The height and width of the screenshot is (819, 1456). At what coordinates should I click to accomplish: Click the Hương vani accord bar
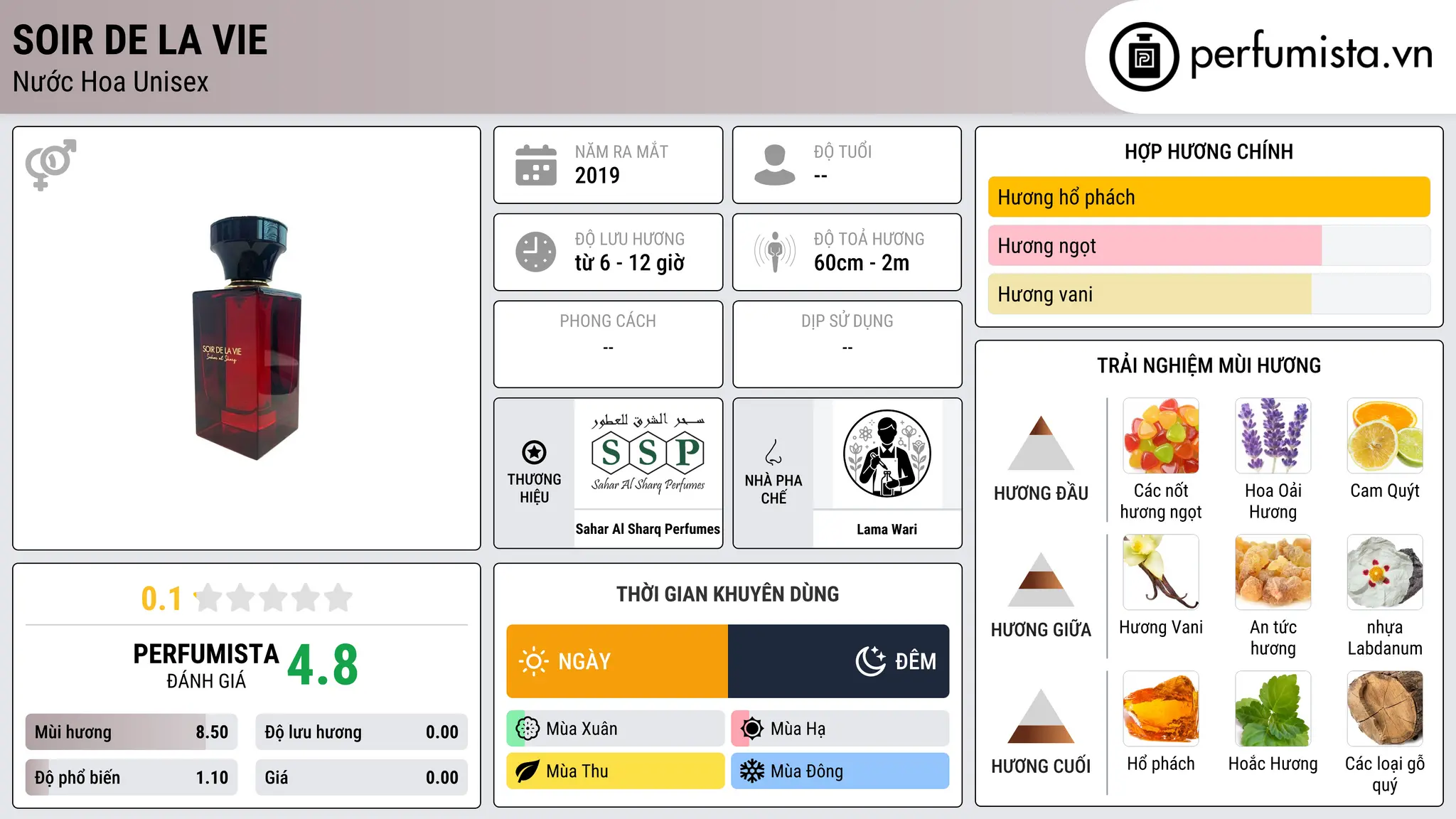(1209, 294)
